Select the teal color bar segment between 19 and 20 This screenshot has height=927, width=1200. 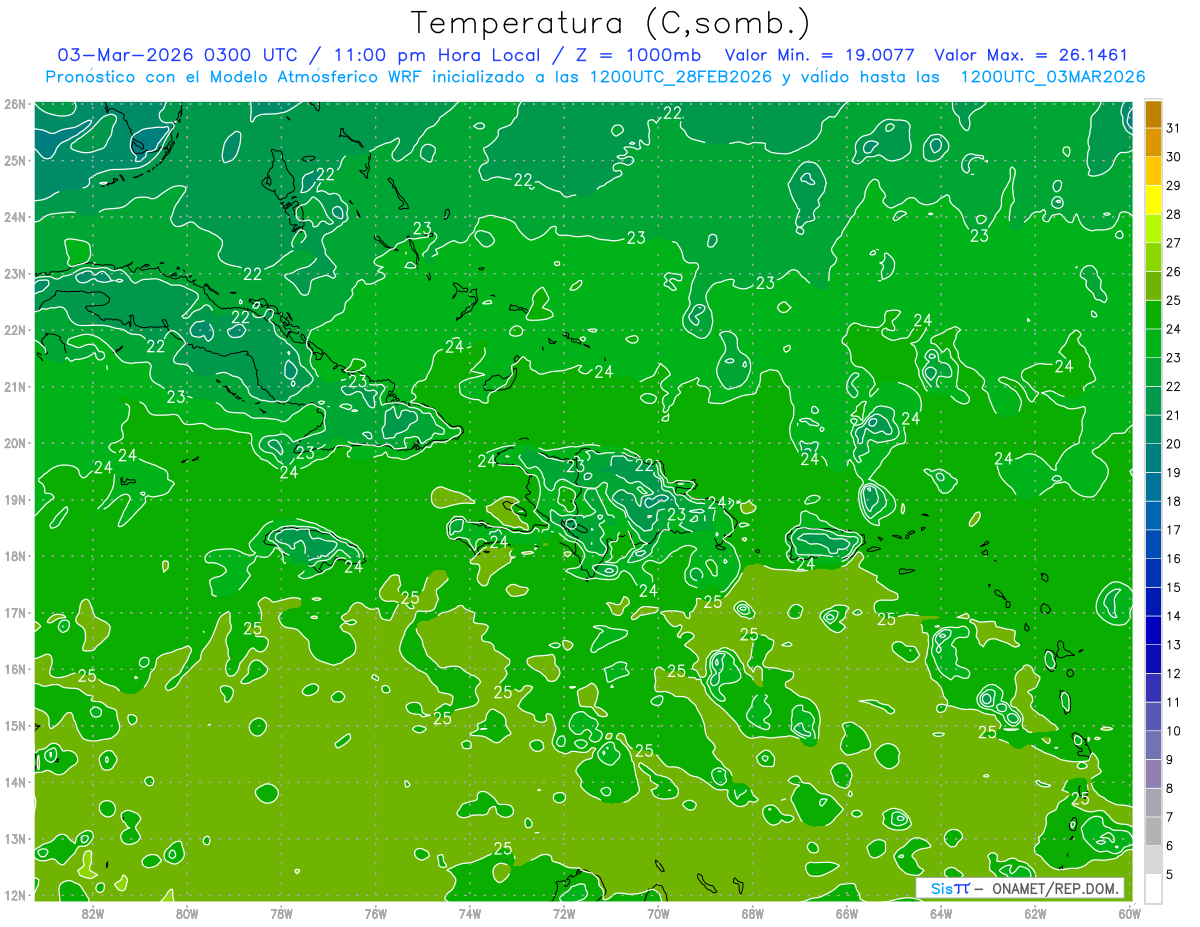(x=1153, y=458)
